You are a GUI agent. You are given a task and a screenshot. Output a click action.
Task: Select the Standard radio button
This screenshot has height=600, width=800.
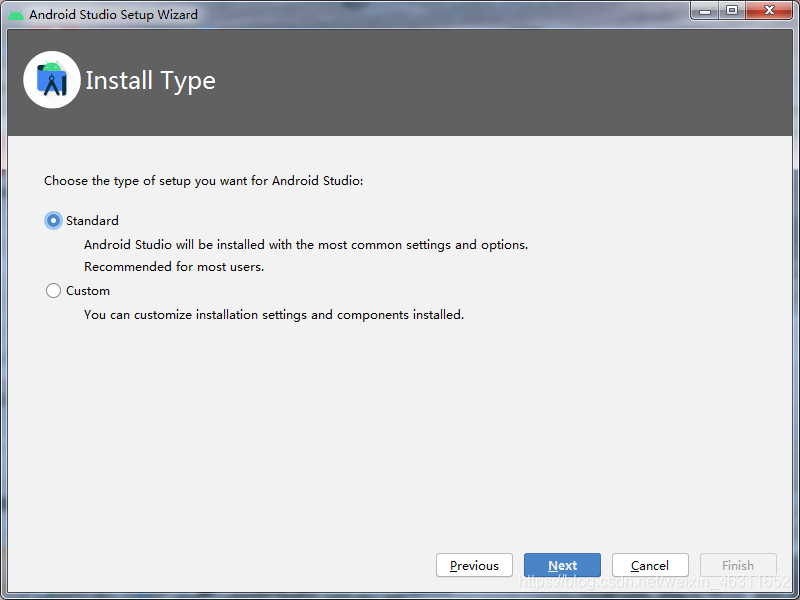pos(53,221)
